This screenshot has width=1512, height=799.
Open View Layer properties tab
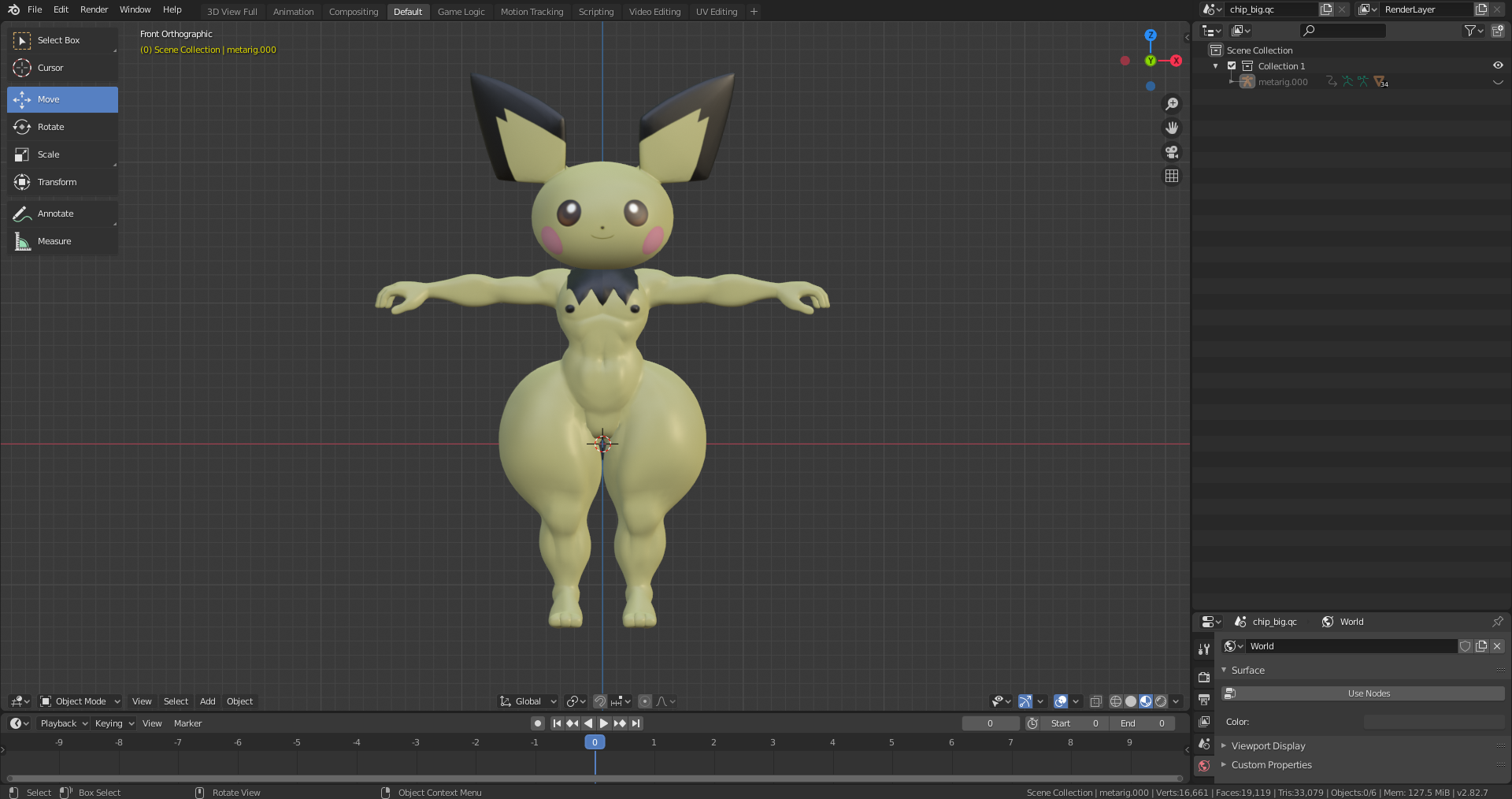pyautogui.click(x=1204, y=722)
